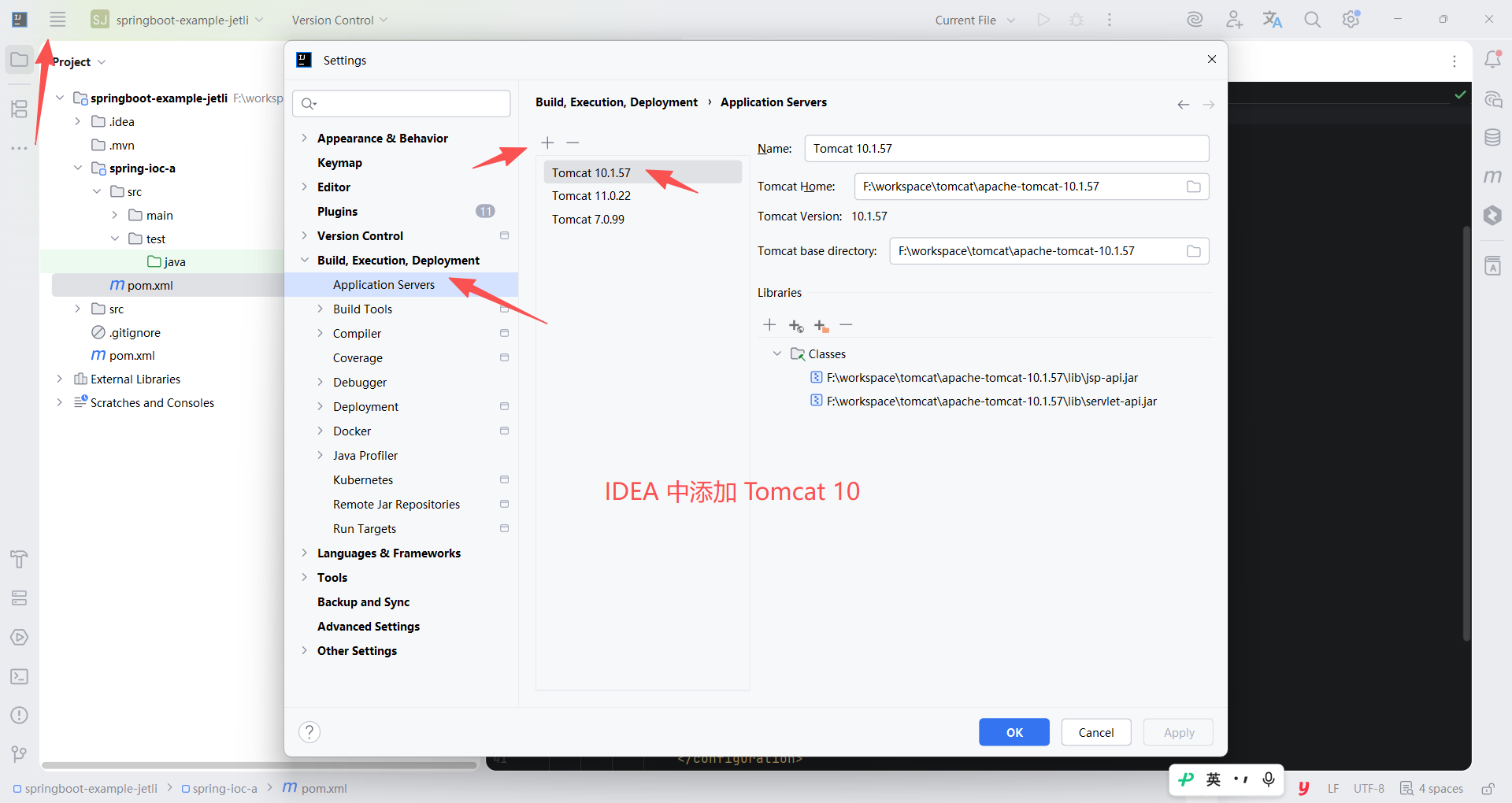Expand the Build Tools settings node
The height and width of the screenshot is (803, 1512).
[320, 309]
